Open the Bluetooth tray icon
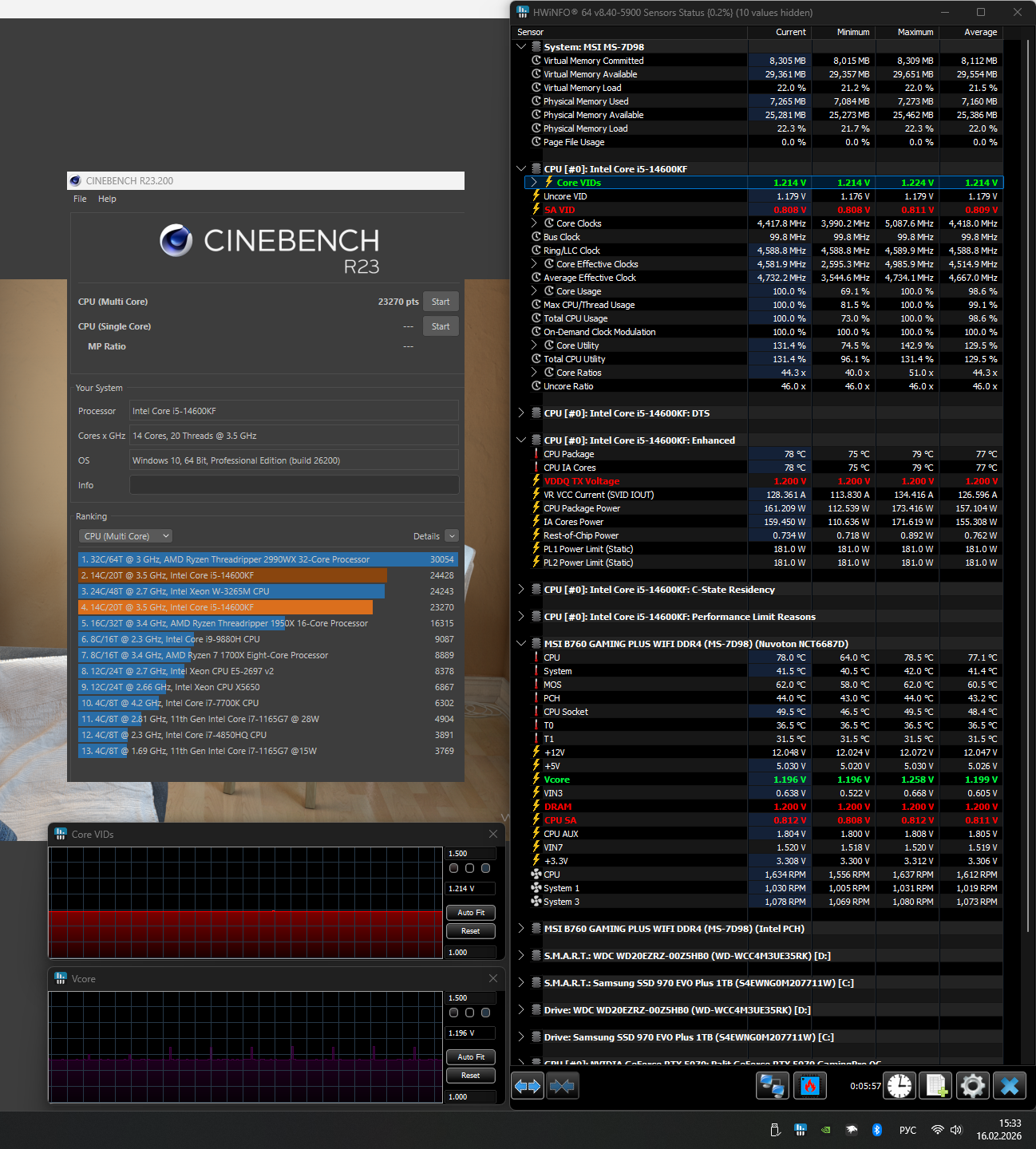The width and height of the screenshot is (1036, 1149). [x=876, y=1130]
